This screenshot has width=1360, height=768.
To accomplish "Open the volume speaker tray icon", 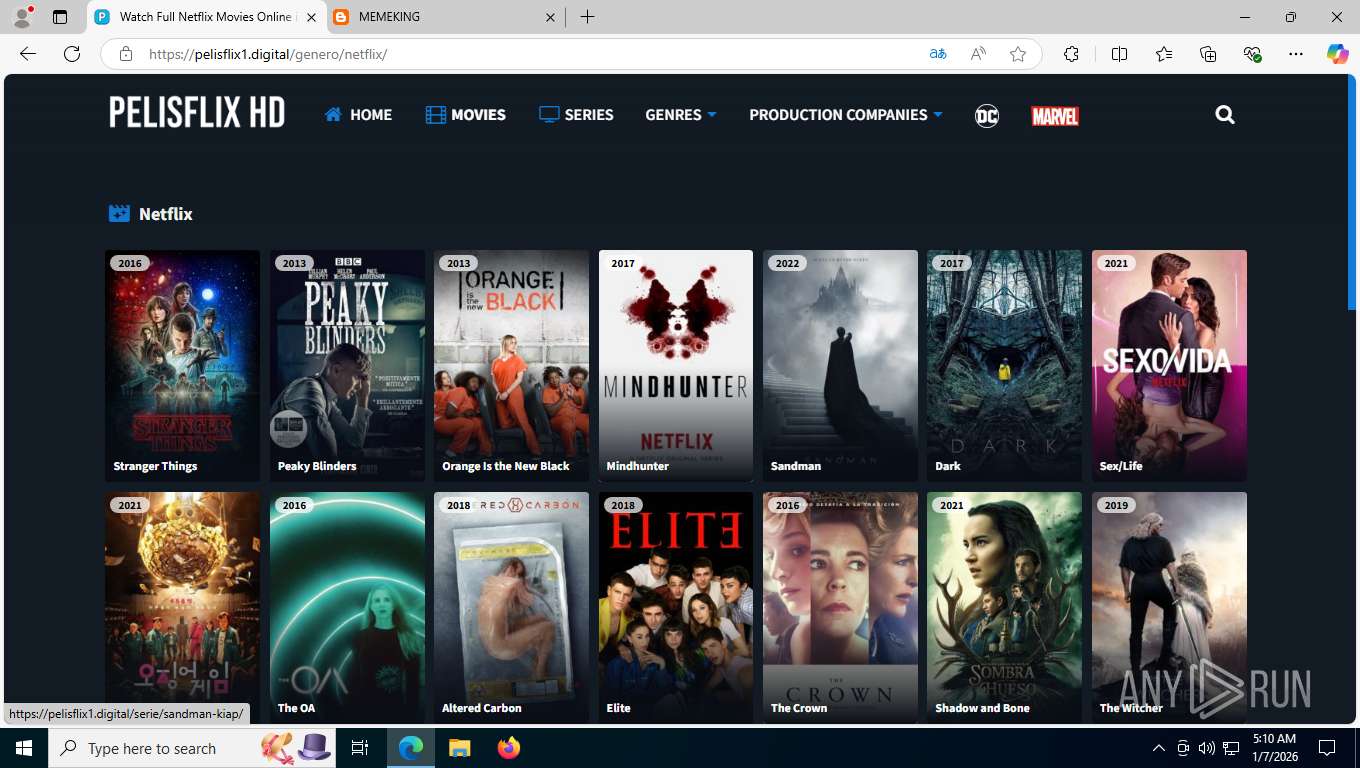I will [1207, 748].
